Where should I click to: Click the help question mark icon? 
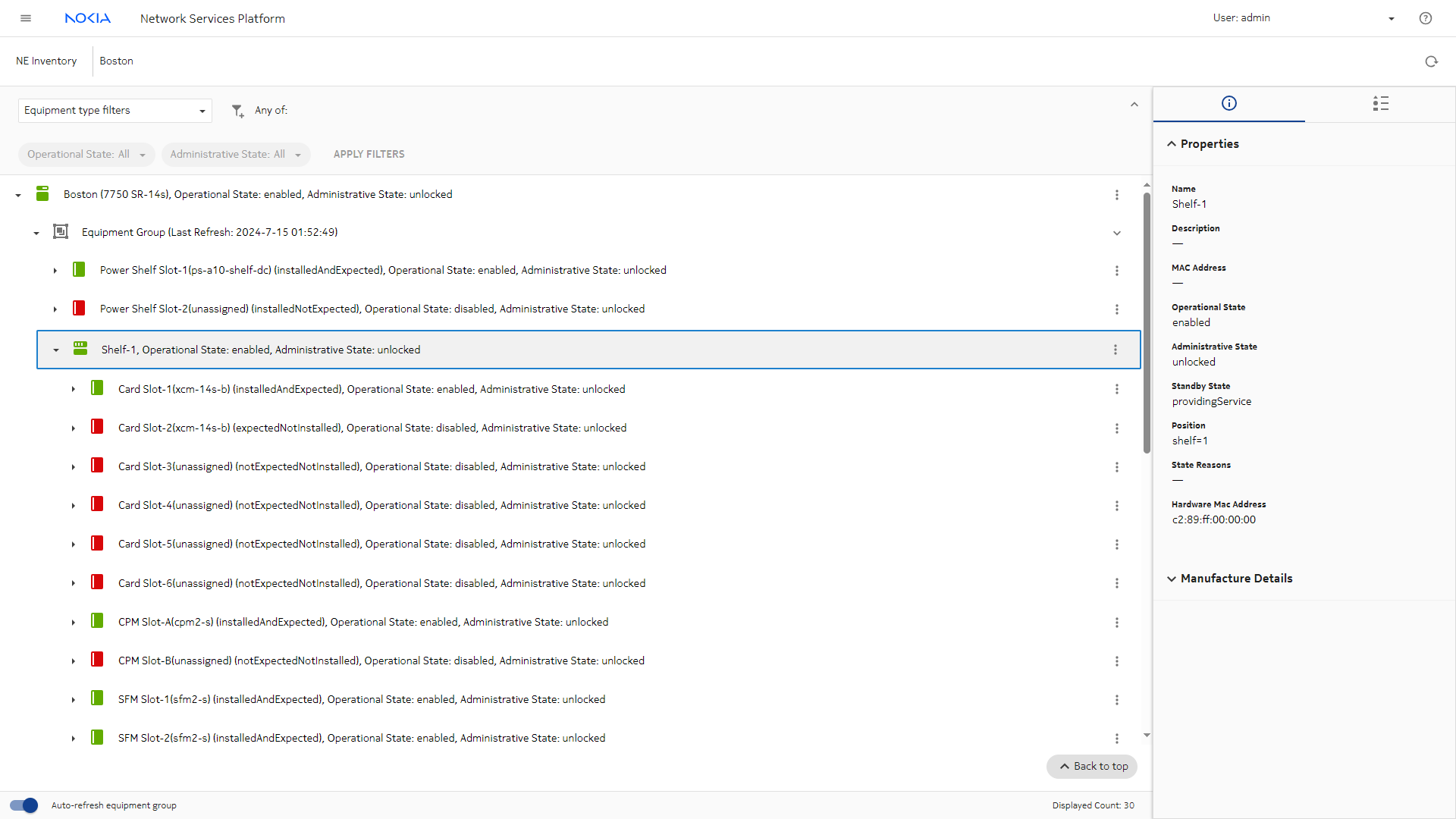pyautogui.click(x=1426, y=18)
